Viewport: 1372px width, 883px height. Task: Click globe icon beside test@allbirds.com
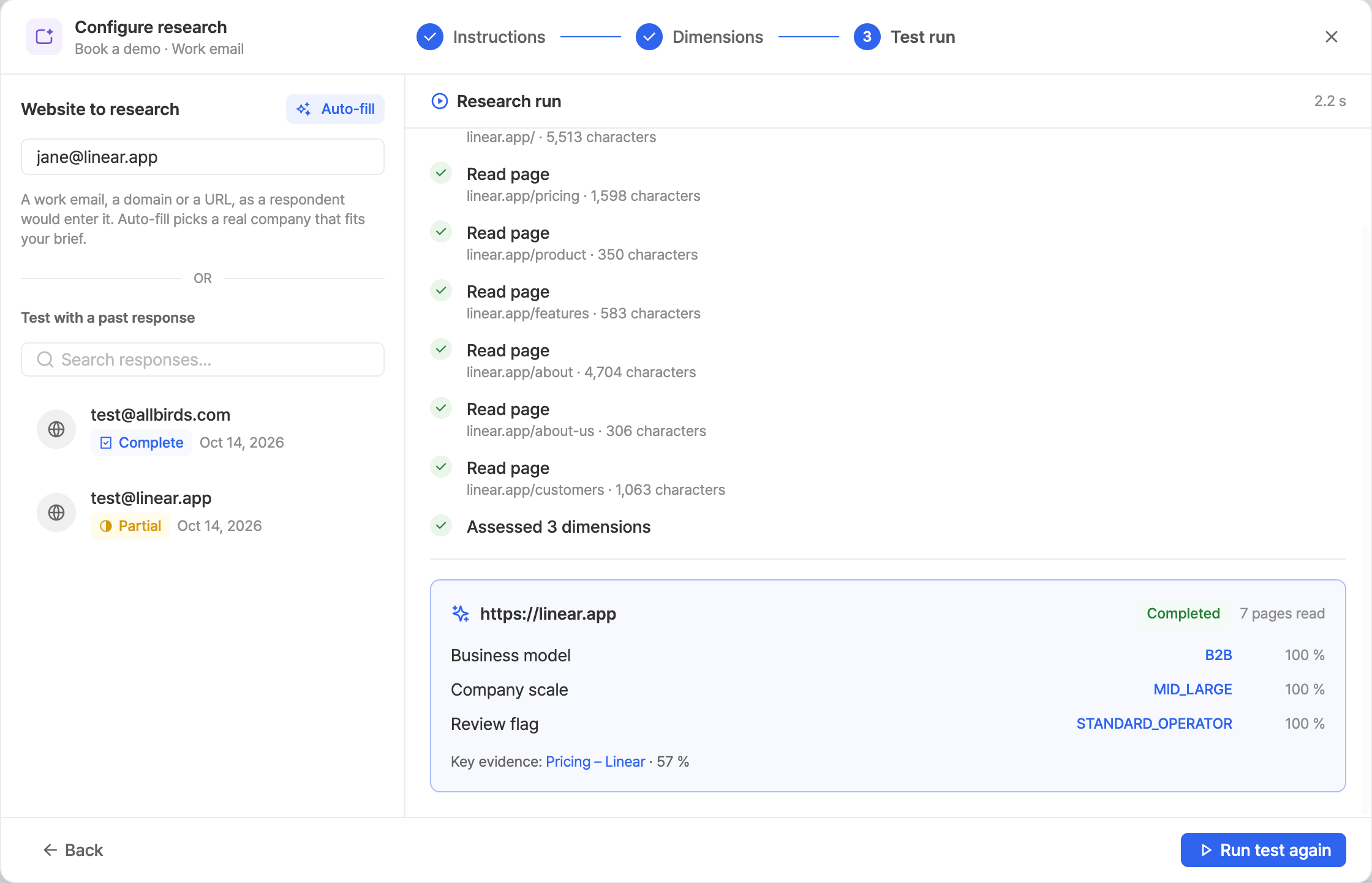[x=56, y=429]
